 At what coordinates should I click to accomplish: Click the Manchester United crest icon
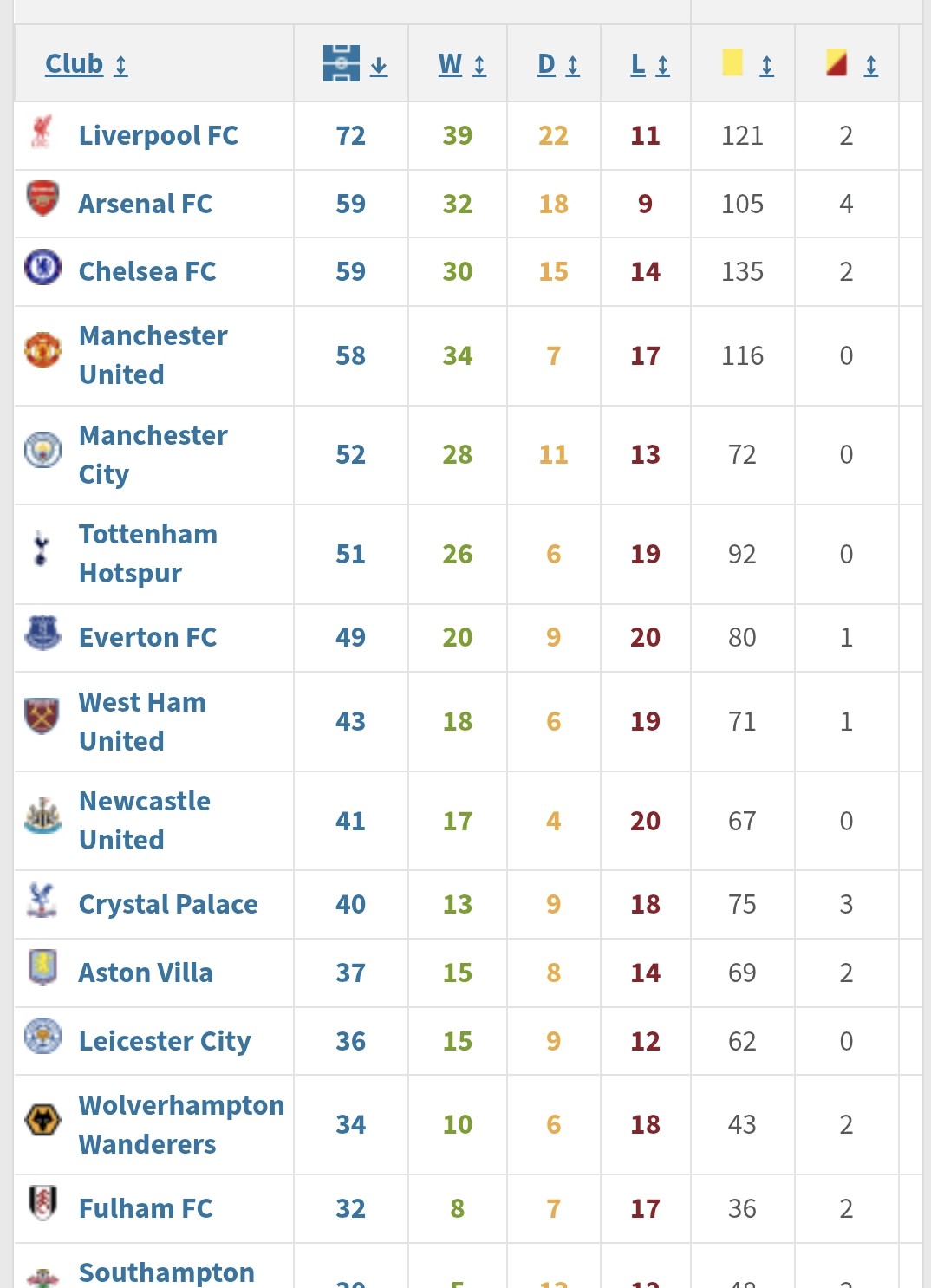click(x=42, y=350)
